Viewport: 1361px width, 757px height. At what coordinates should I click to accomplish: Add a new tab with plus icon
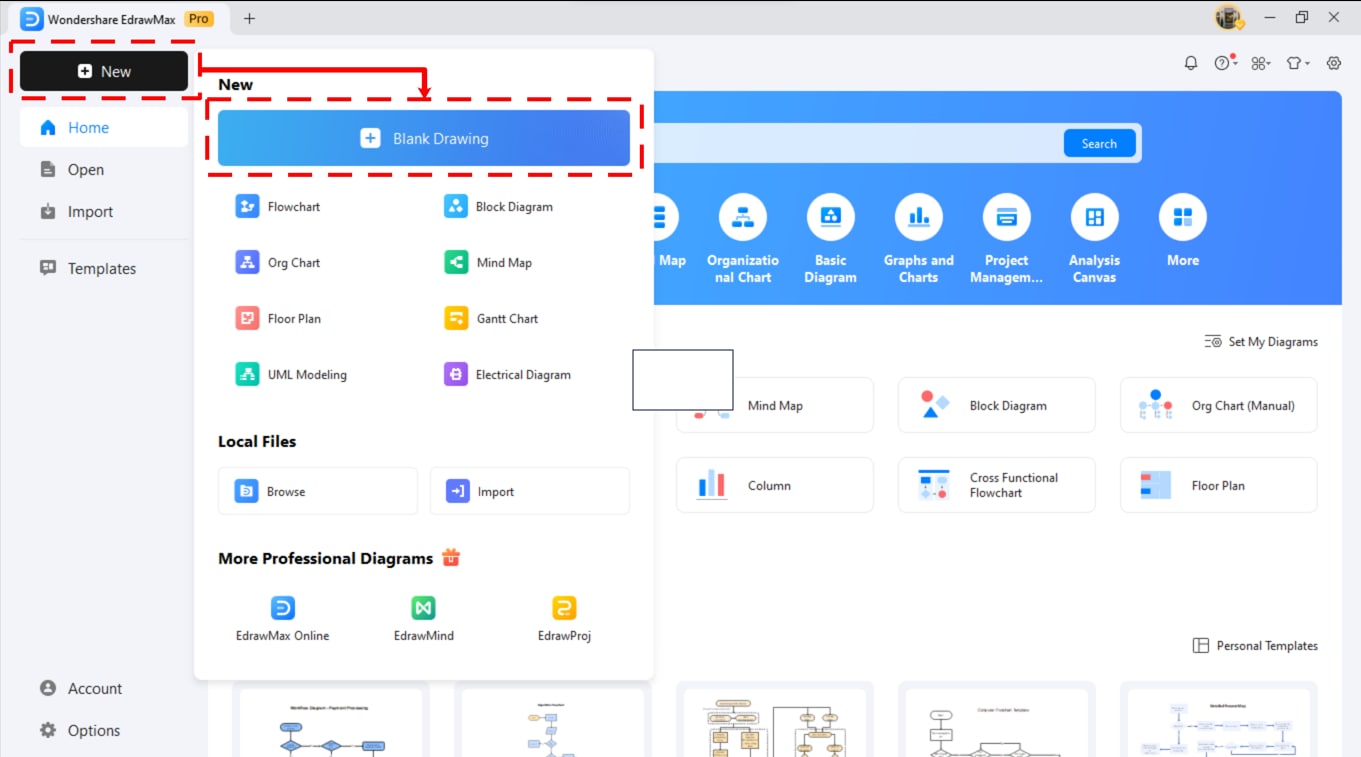(249, 18)
